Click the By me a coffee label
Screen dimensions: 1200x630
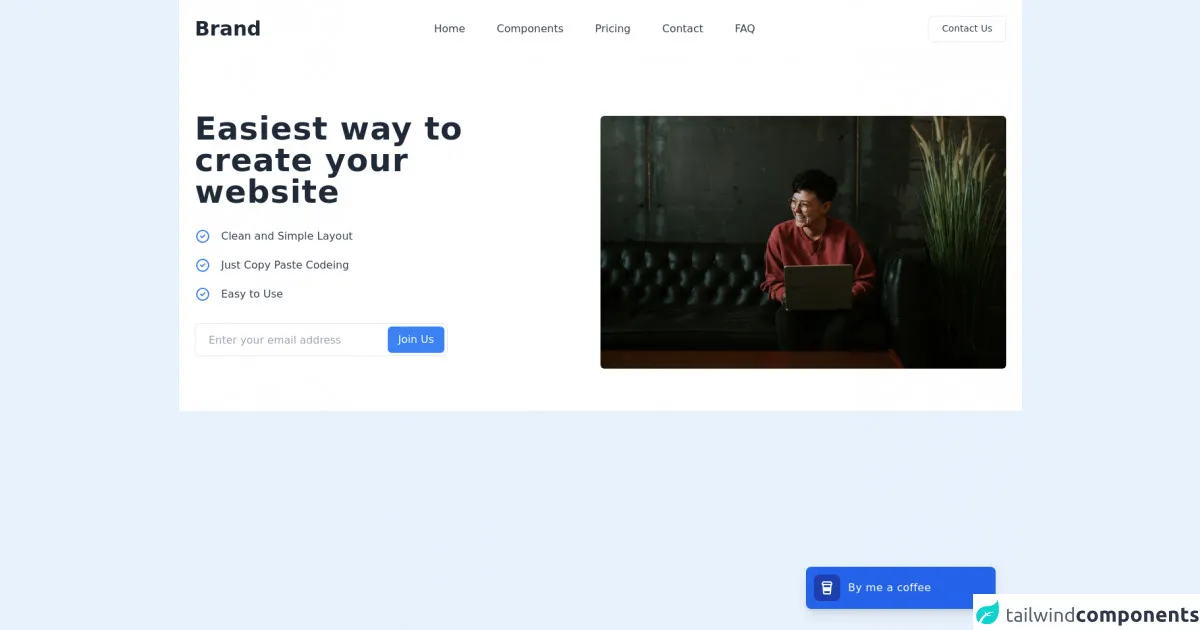pos(889,588)
